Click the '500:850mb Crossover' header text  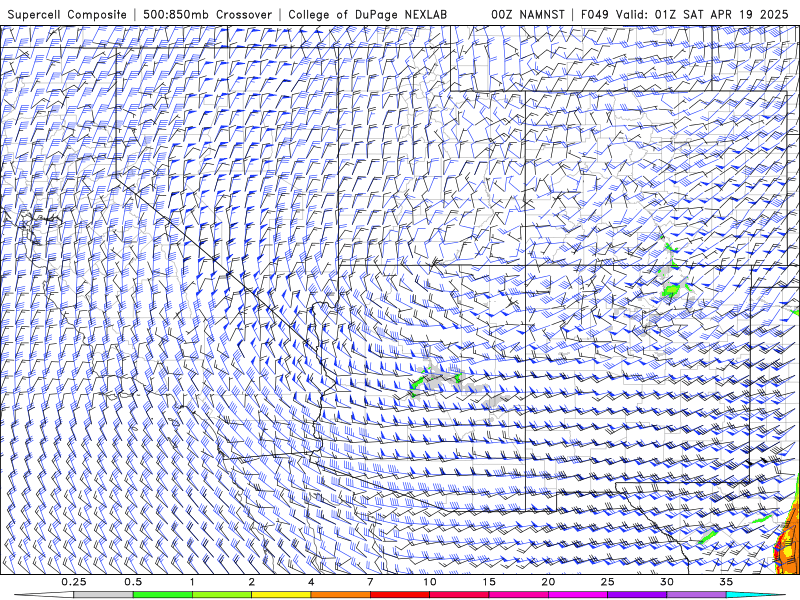tap(207, 15)
